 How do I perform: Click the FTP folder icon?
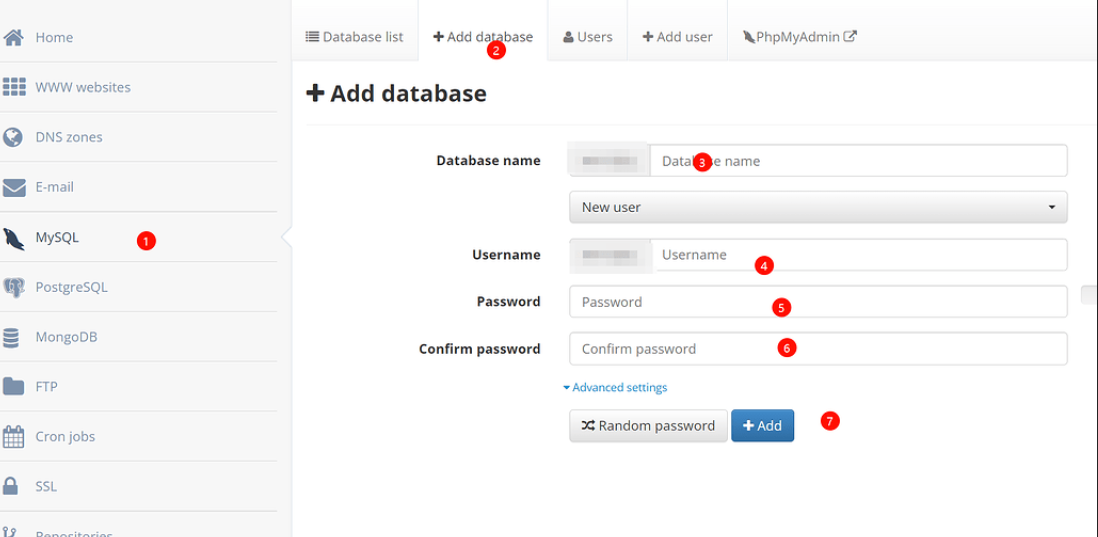tap(14, 387)
